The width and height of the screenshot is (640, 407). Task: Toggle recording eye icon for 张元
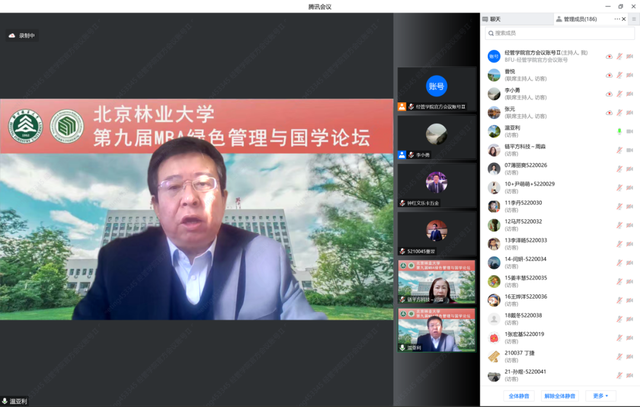[609, 113]
